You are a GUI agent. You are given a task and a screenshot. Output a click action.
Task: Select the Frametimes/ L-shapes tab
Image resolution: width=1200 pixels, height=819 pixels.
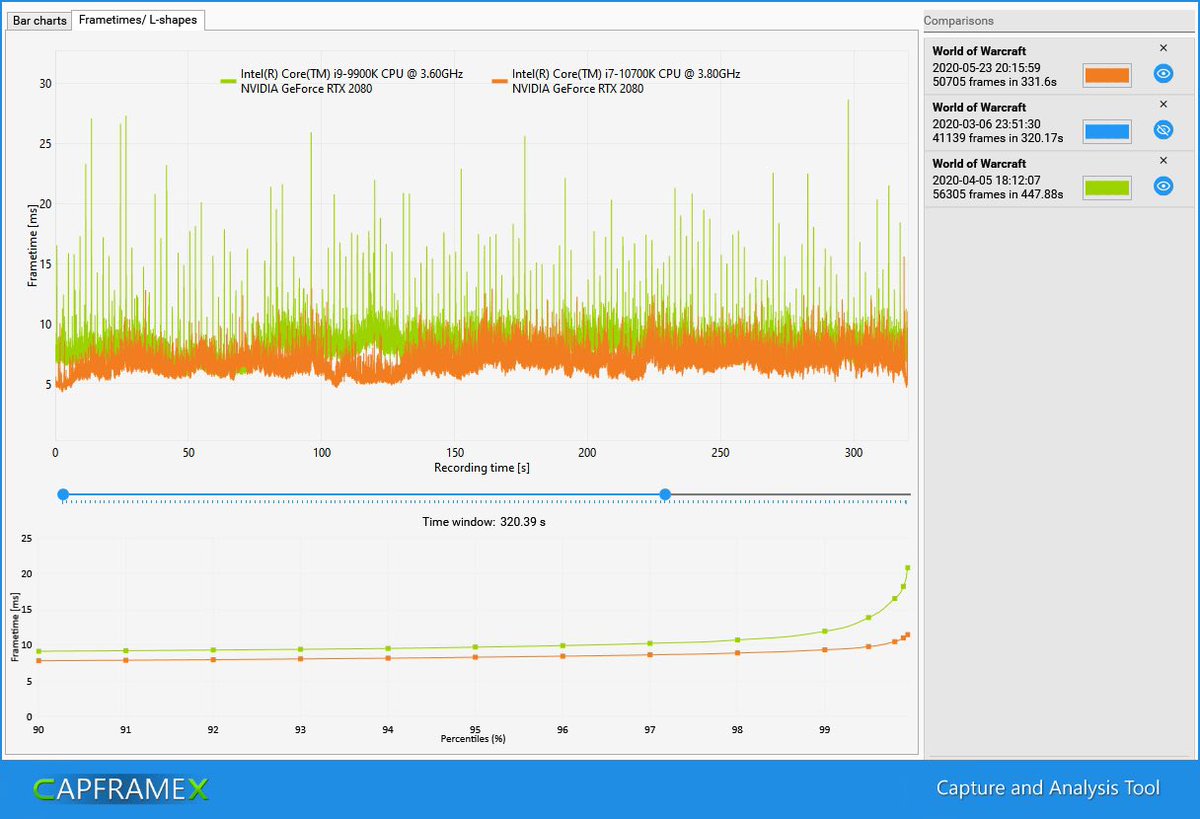(x=138, y=19)
